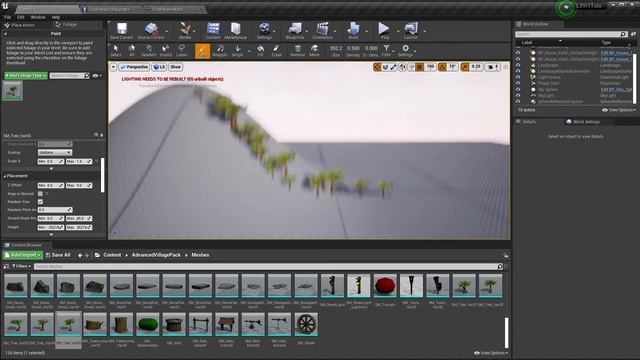Go to the Content folder breadcrumb

click(112, 255)
